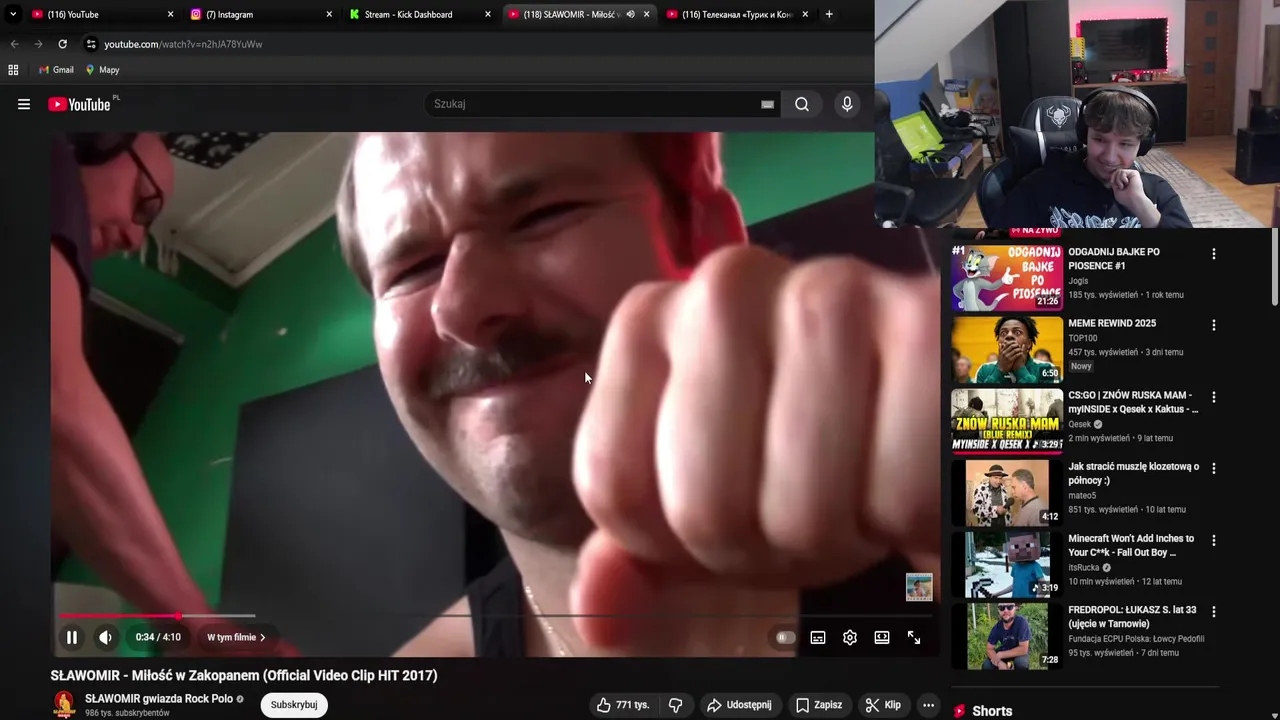Go forward in browser history
Image resolution: width=1280 pixels, height=720 pixels.
click(x=38, y=44)
